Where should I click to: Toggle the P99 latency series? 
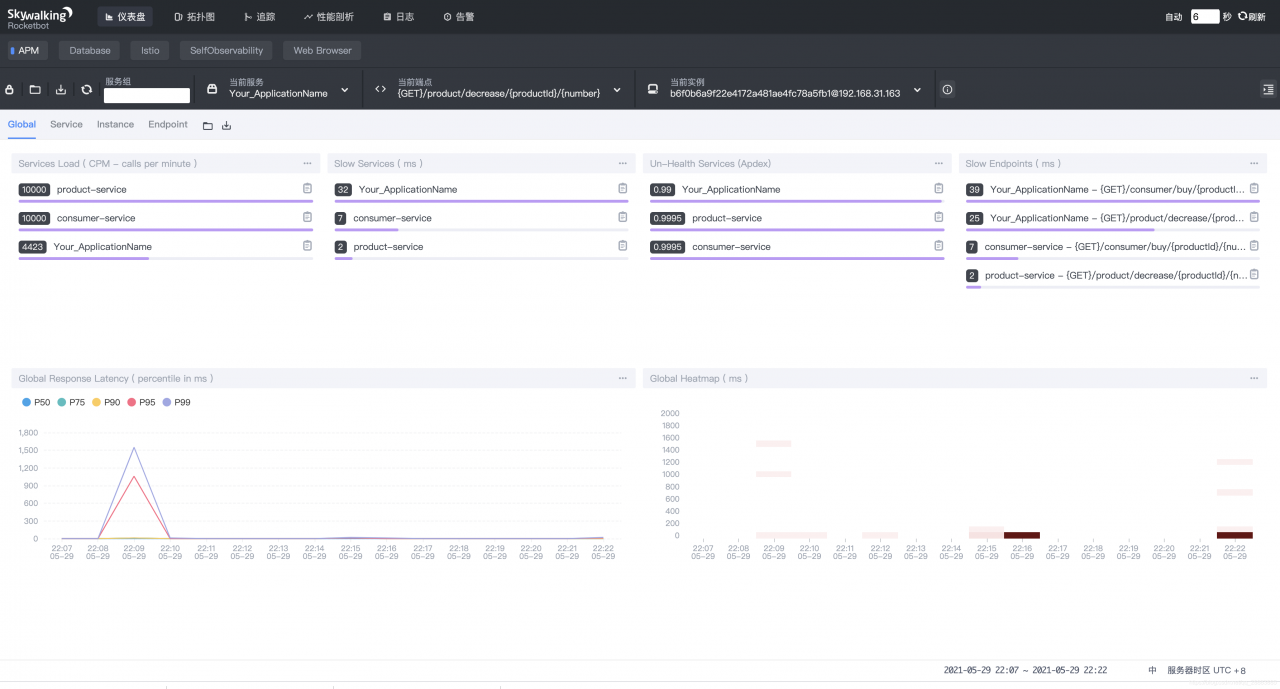[176, 402]
